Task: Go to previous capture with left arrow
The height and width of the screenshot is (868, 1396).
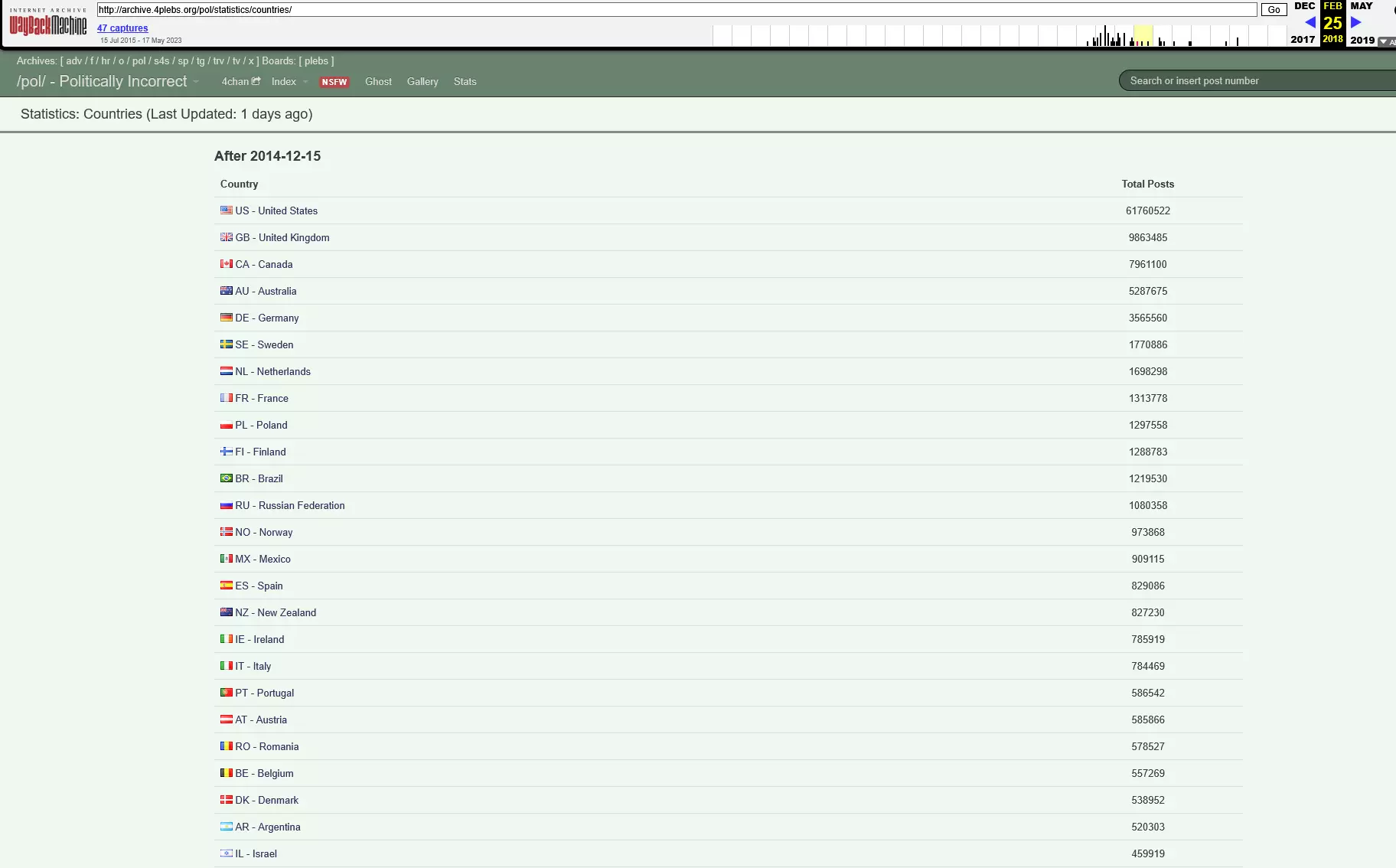Action: (x=1310, y=22)
